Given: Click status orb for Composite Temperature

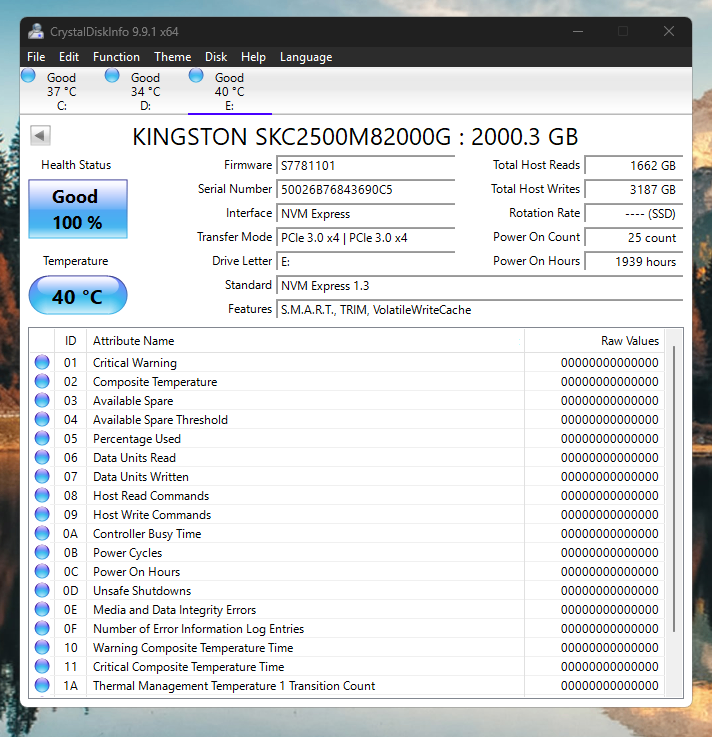Looking at the screenshot, I should point(42,382).
